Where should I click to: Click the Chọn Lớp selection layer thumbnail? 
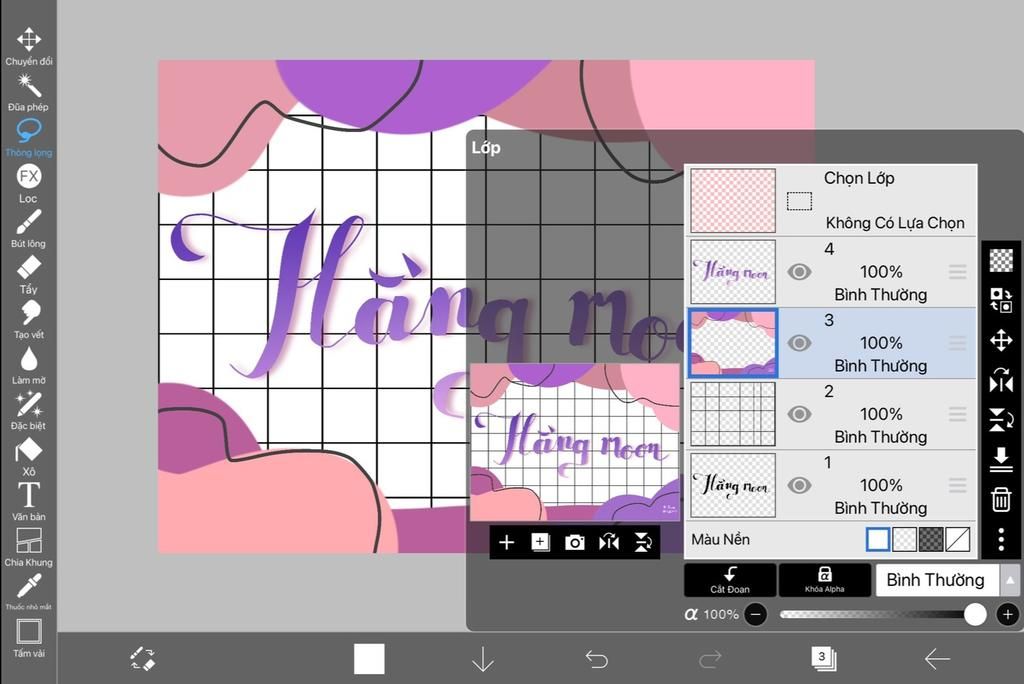733,201
